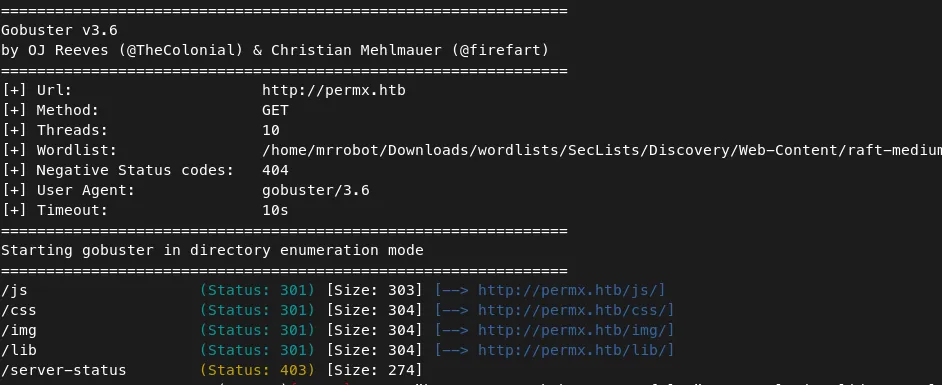Click 'OJ Reeves' in the author line
Image resolution: width=942 pixels, height=385 pixels.
(68, 50)
